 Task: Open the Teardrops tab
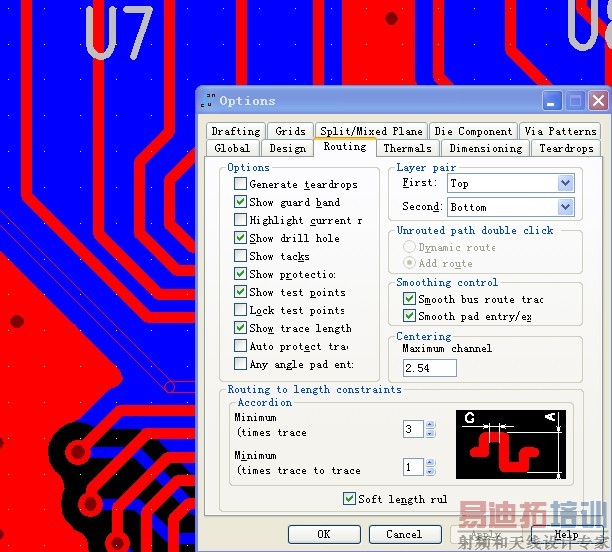[x=566, y=148]
